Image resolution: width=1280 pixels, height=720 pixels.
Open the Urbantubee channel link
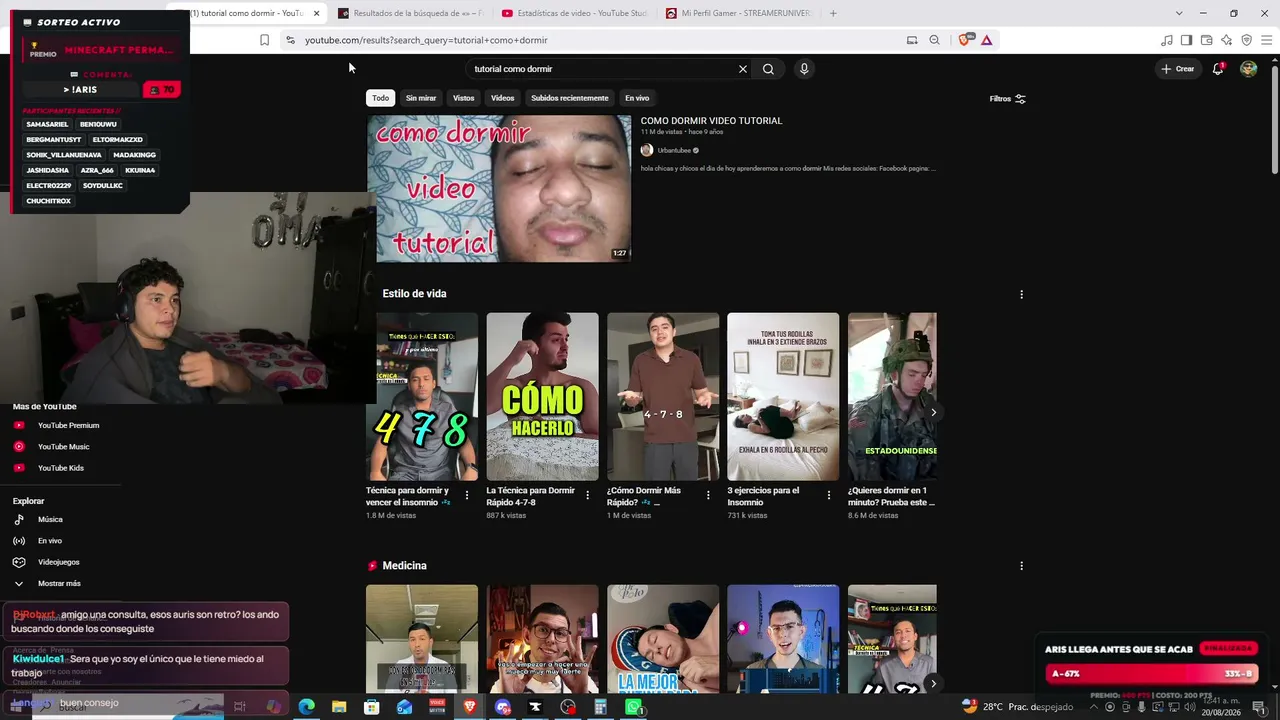coord(675,150)
